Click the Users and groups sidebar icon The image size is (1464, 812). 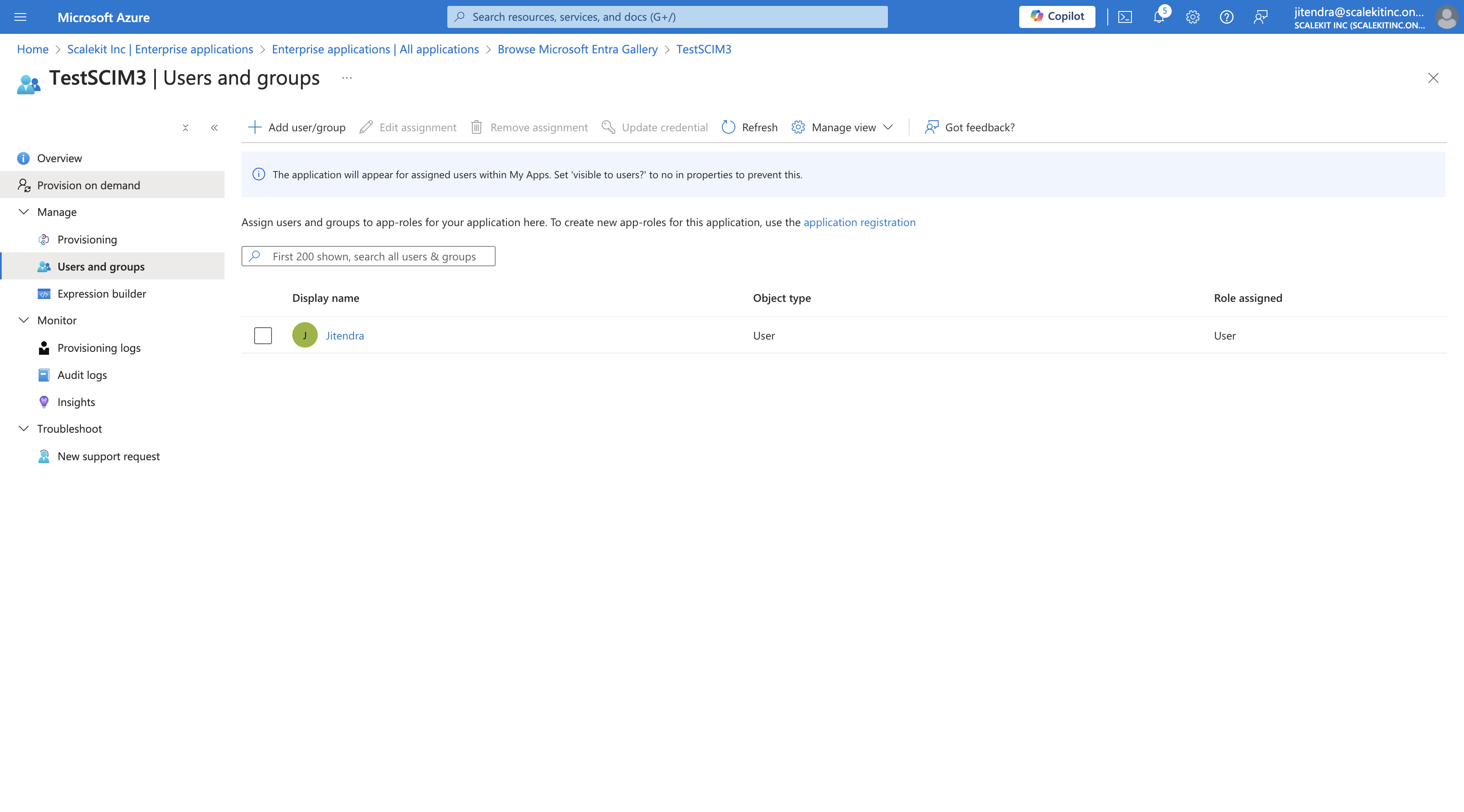[44, 266]
